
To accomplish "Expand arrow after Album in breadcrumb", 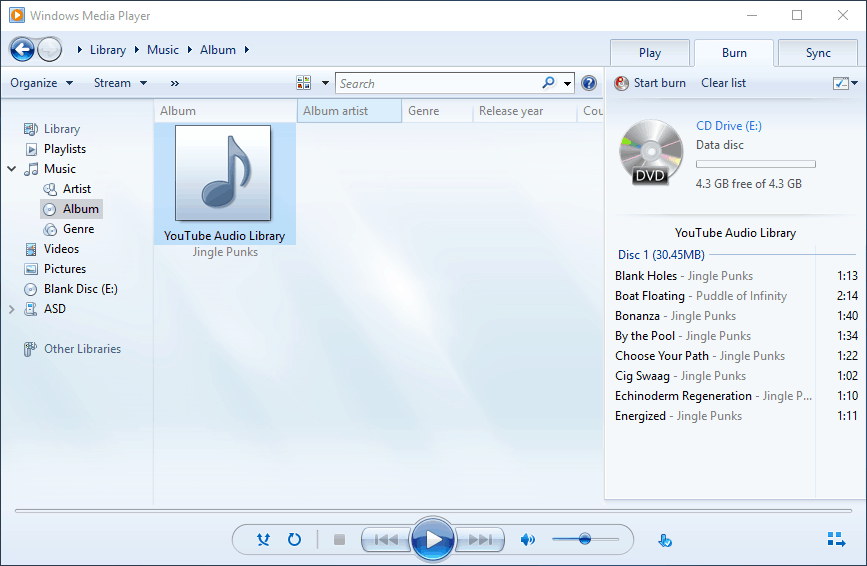I will [247, 50].
